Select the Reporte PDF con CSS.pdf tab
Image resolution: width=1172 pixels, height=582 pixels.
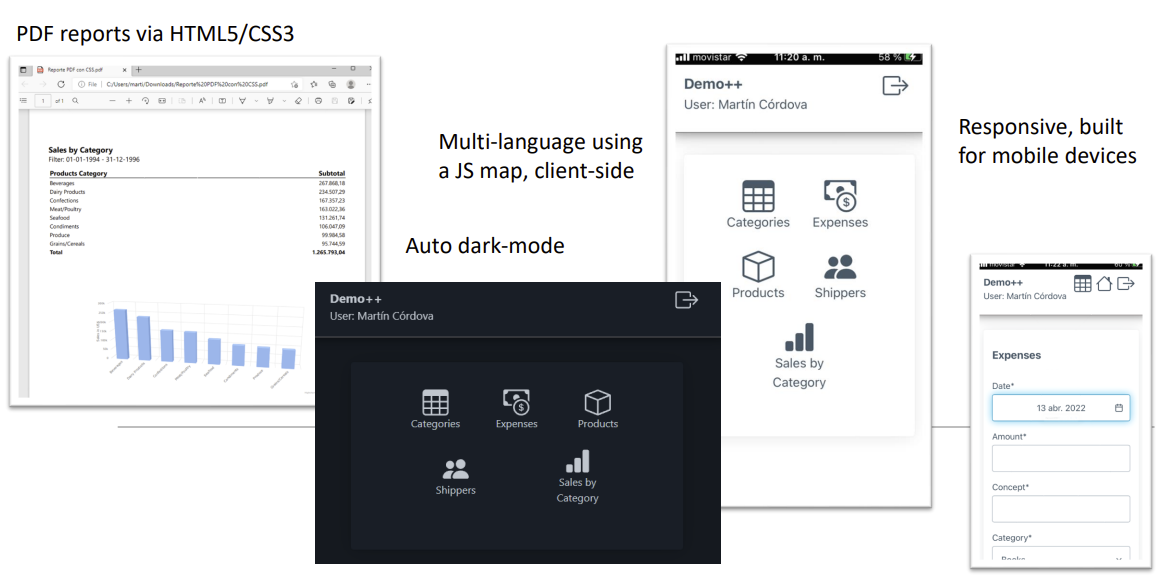(75, 70)
